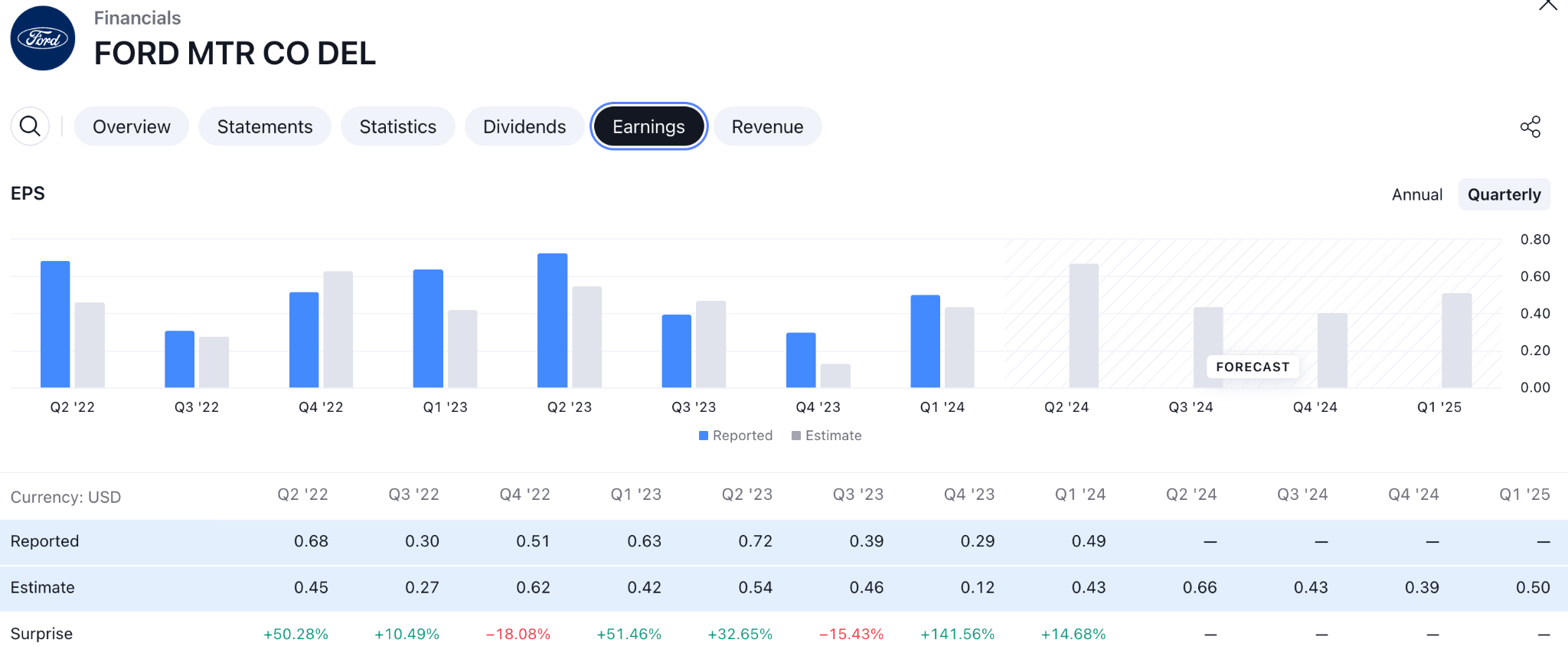Click the Reported row label in table
This screenshot has height=656, width=1568.
45,541
